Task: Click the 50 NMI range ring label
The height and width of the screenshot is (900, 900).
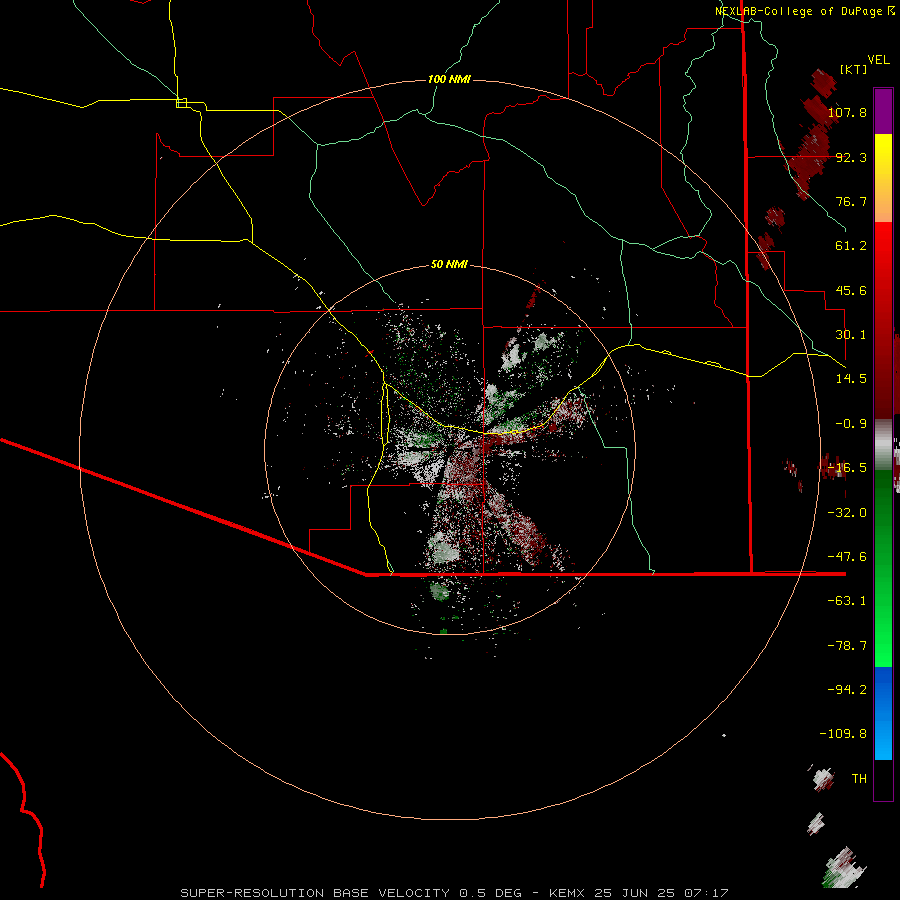Action: (x=449, y=265)
